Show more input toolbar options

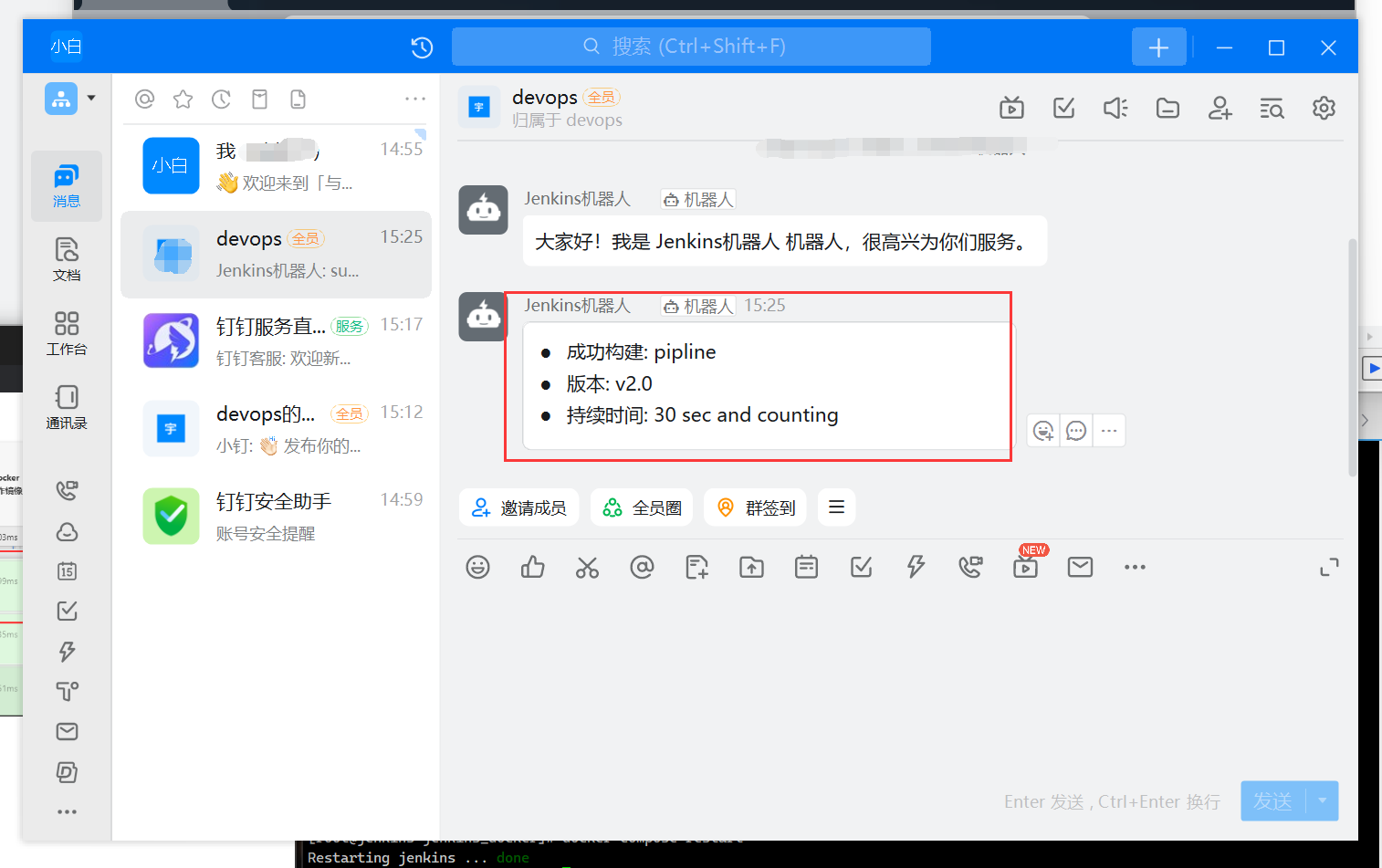point(1135,567)
